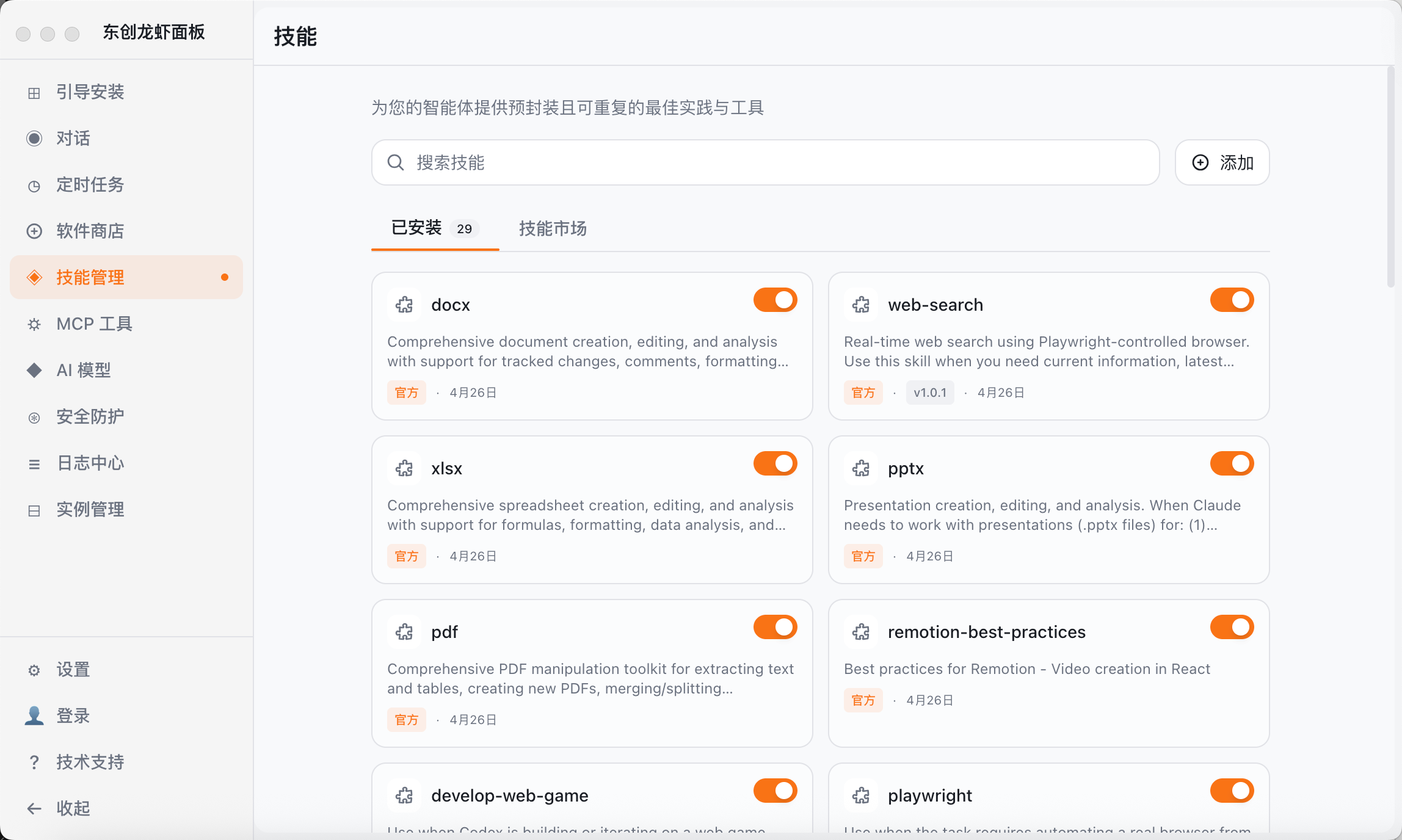Switch off develop-web-game skill
Image resolution: width=1402 pixels, height=840 pixels.
tap(775, 791)
